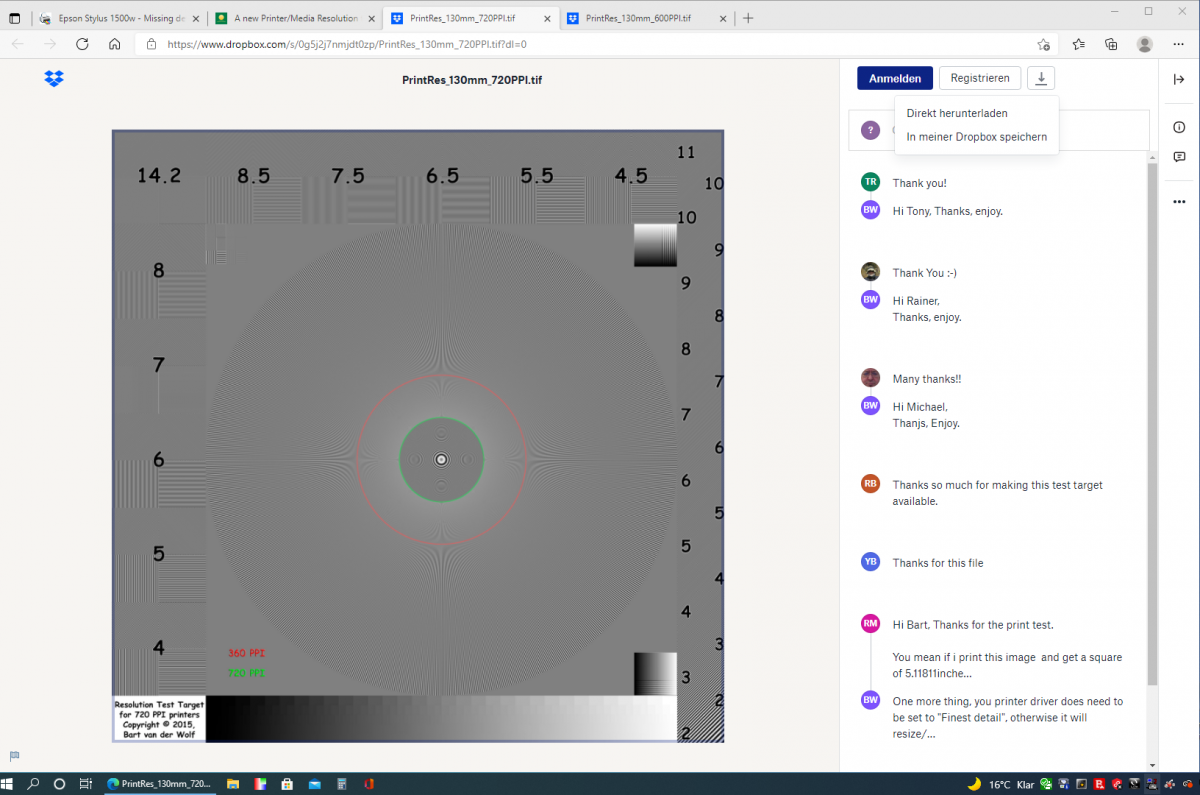
Task: Go to browser home page icon
Action: click(115, 44)
